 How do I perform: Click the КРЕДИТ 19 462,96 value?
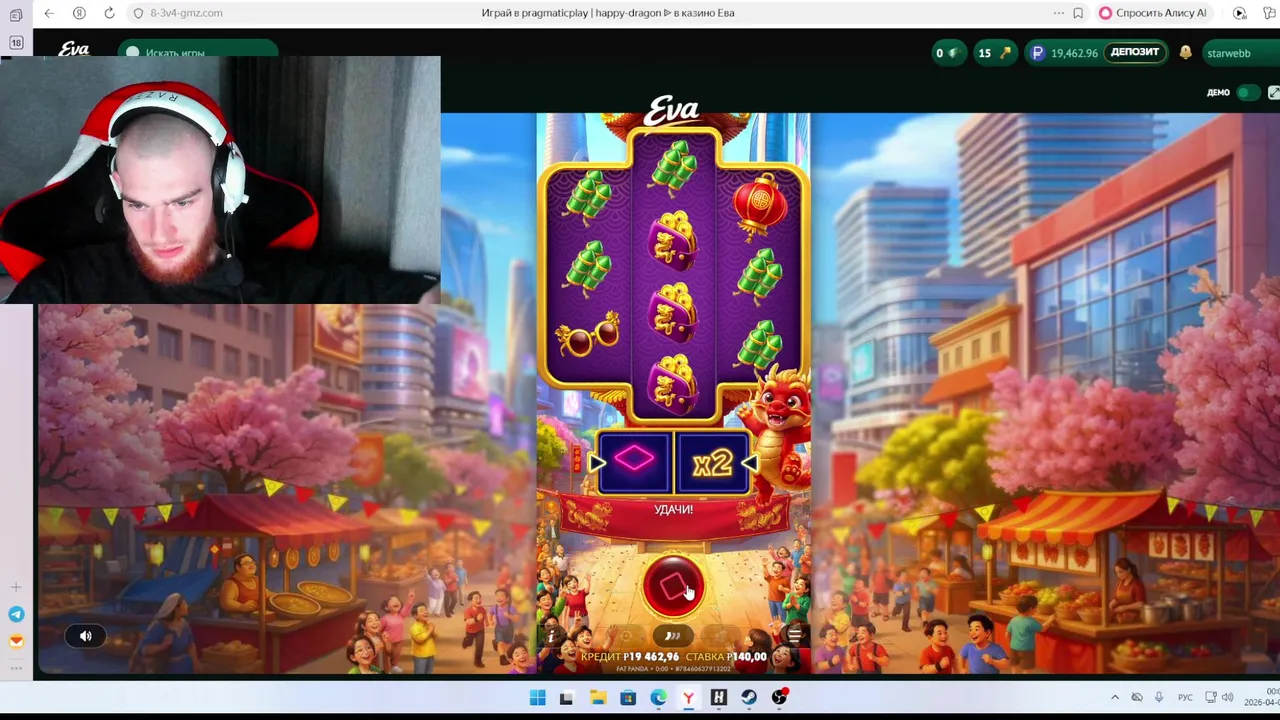point(630,657)
